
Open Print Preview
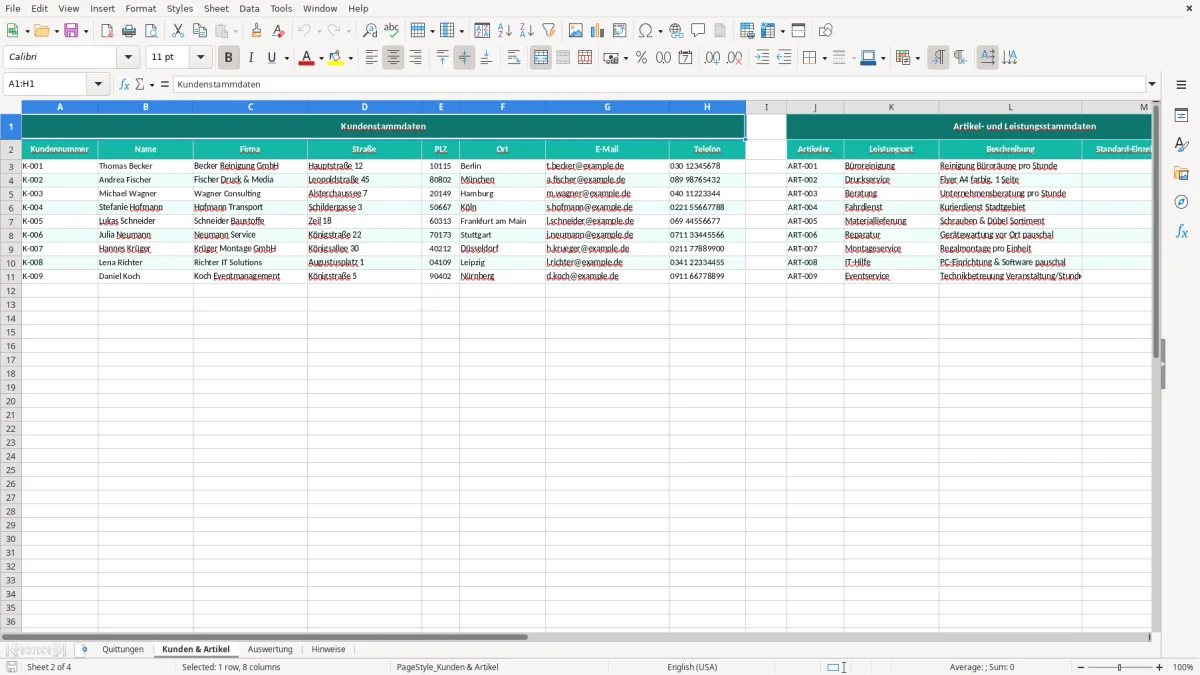click(x=151, y=31)
